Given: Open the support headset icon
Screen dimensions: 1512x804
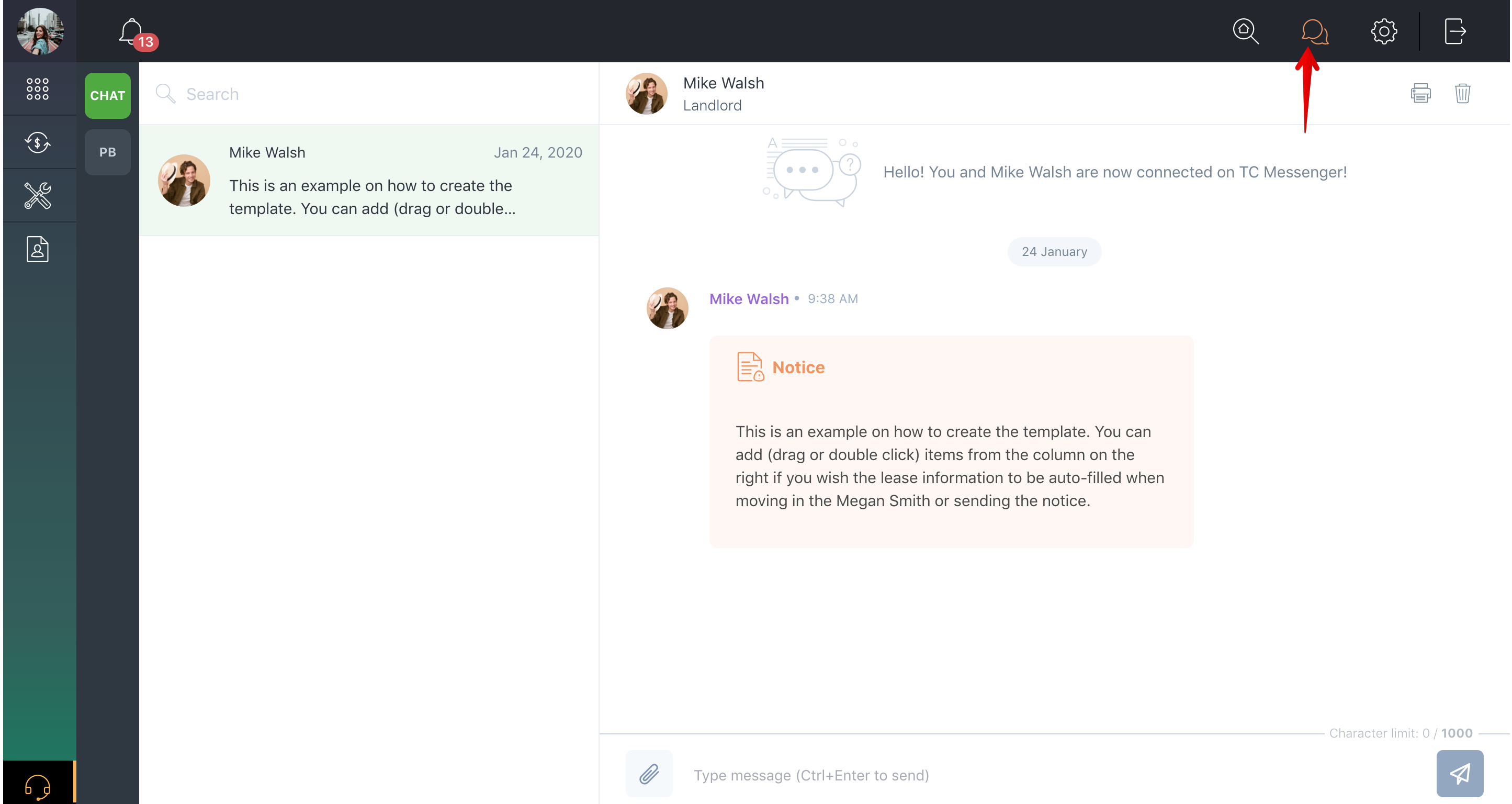Looking at the screenshot, I should (x=38, y=786).
